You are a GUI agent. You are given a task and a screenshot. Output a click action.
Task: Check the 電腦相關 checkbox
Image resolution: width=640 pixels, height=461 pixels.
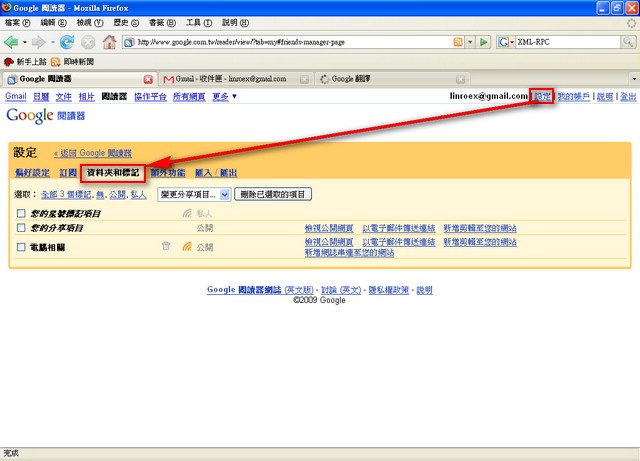coord(21,247)
